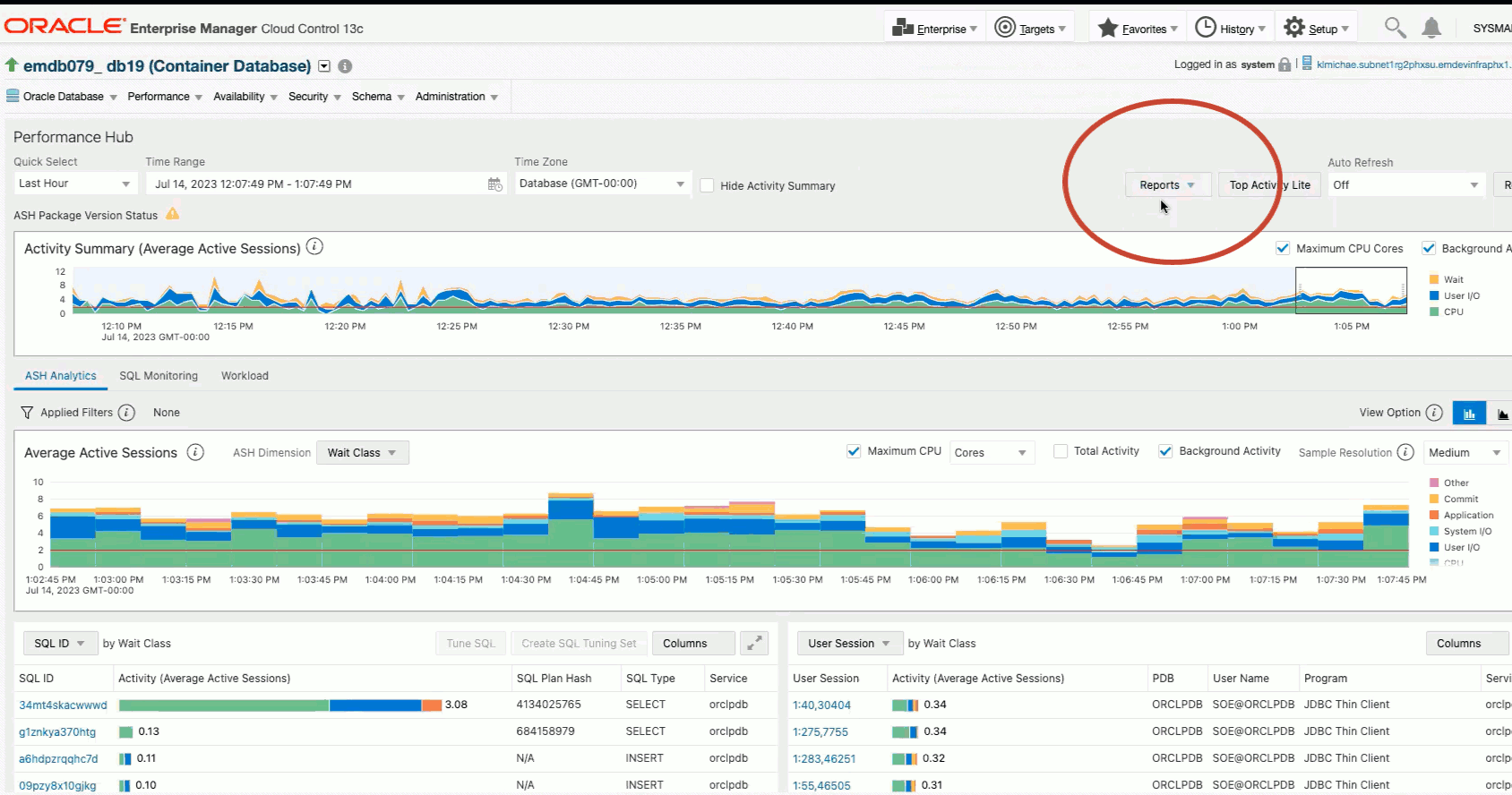
Task: Click the Applied Filters funnel icon
Action: tap(27, 413)
